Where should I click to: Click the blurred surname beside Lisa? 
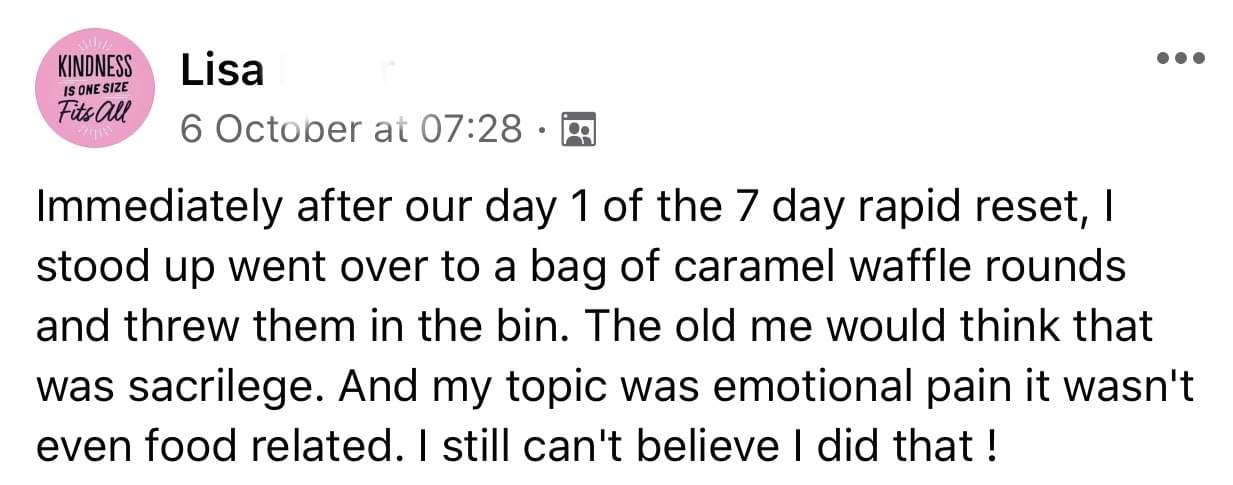tap(336, 71)
